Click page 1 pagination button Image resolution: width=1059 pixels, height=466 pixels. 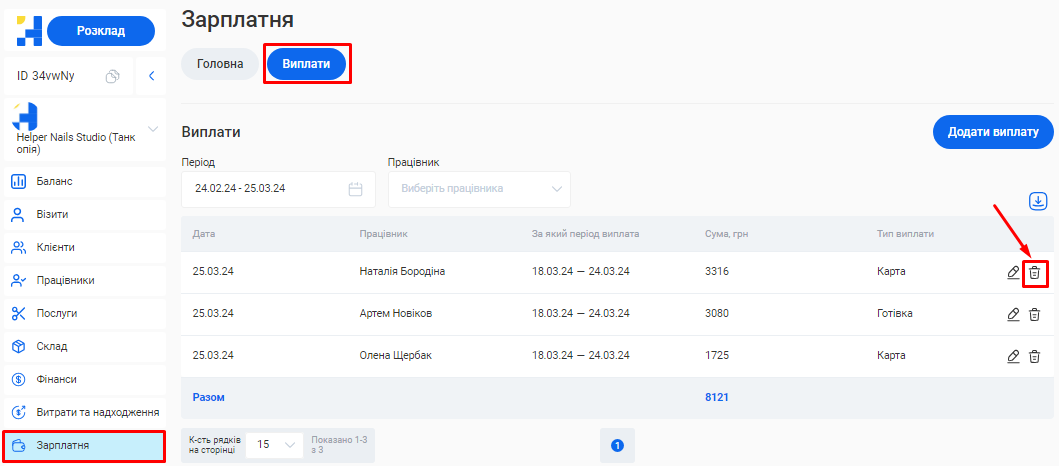point(617,445)
